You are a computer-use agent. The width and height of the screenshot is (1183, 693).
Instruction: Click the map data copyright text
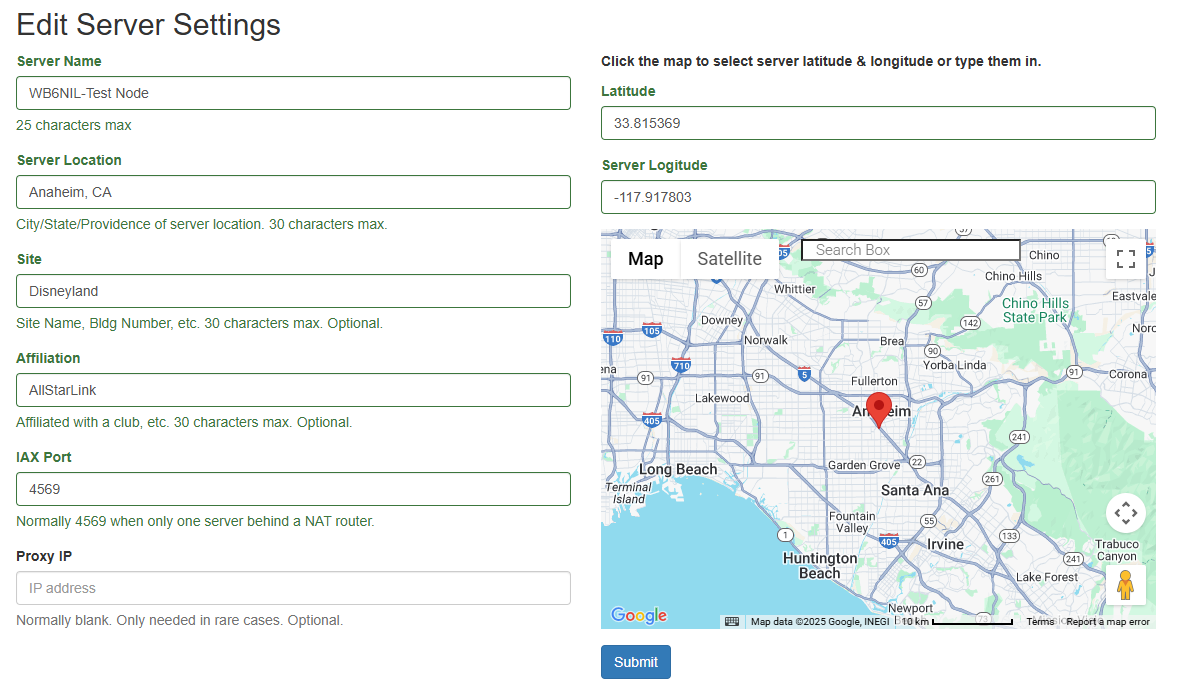(820, 621)
